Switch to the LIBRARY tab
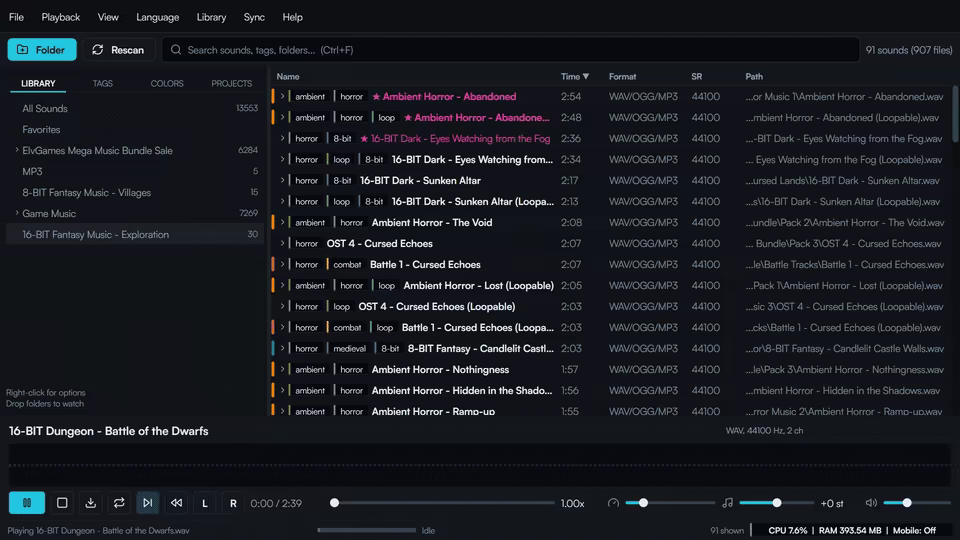 pos(38,83)
